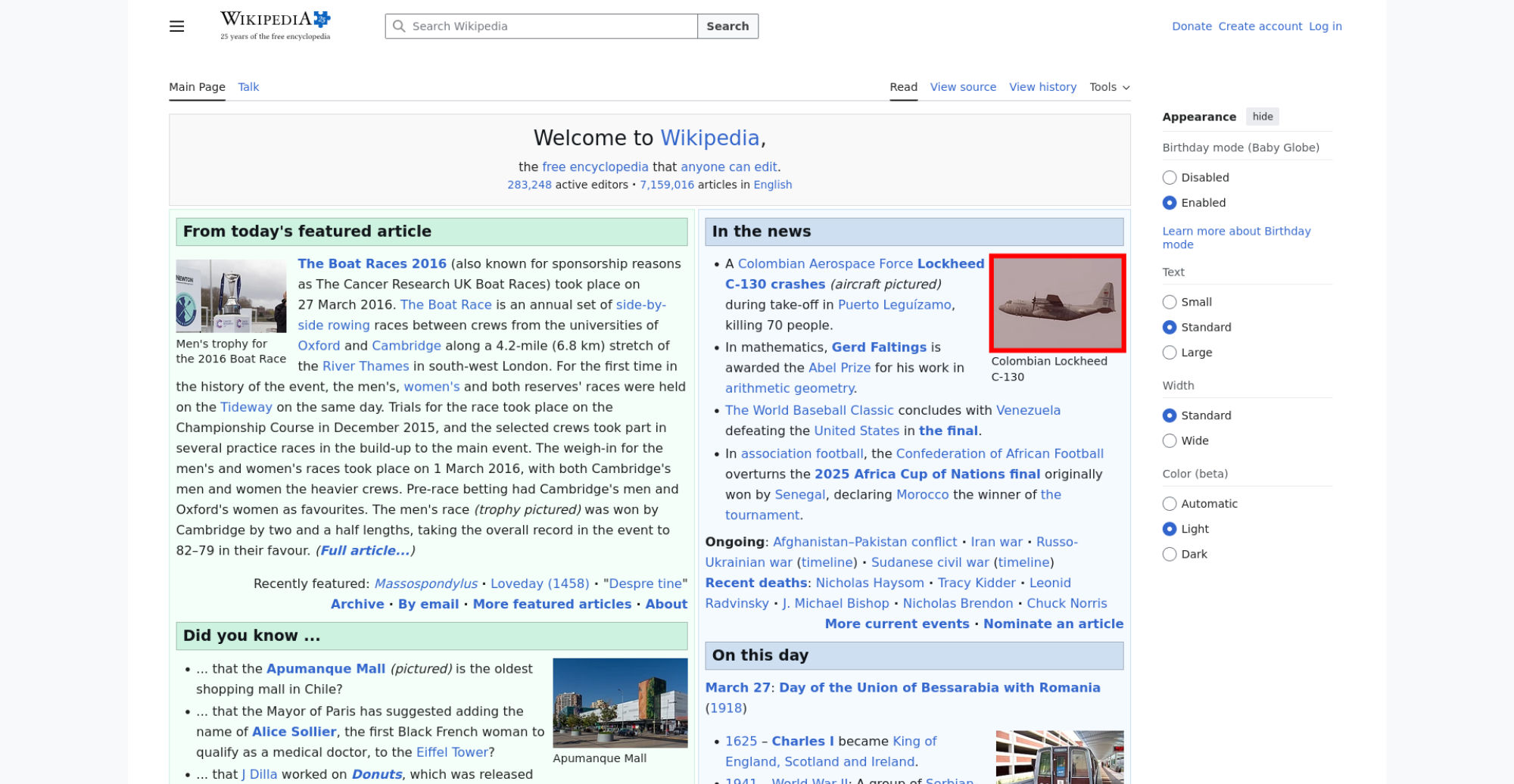Open the Apumanque Mall picture
This screenshot has width=1514, height=784.
(619, 702)
